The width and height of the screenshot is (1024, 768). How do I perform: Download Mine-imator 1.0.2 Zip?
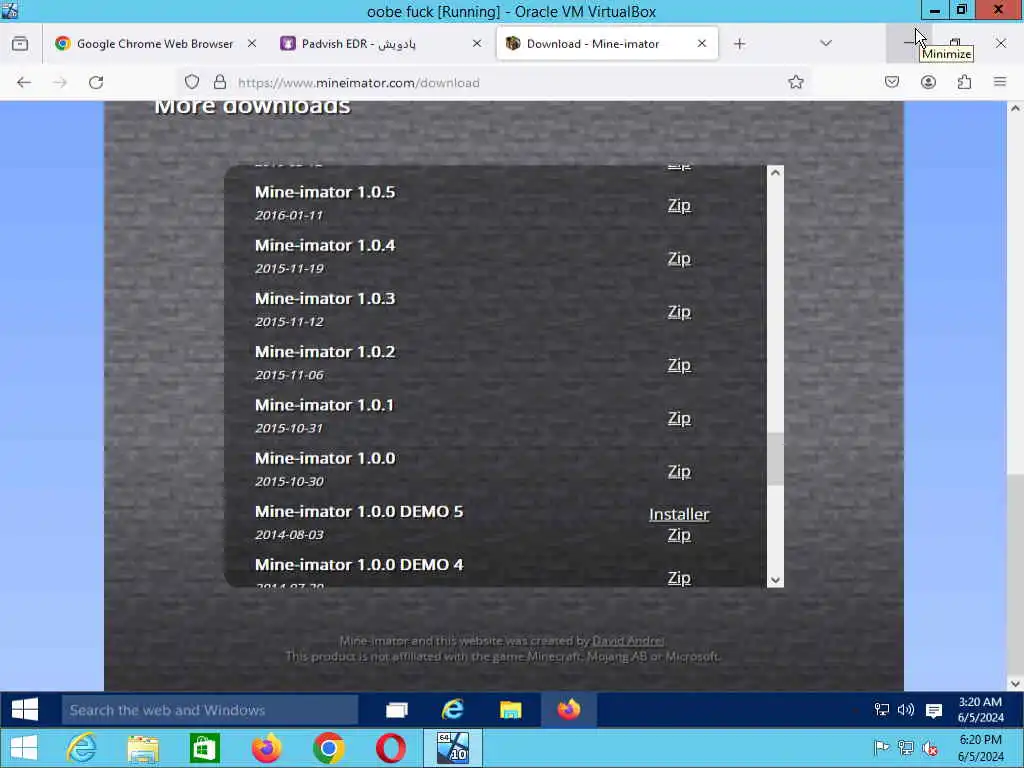[679, 365]
